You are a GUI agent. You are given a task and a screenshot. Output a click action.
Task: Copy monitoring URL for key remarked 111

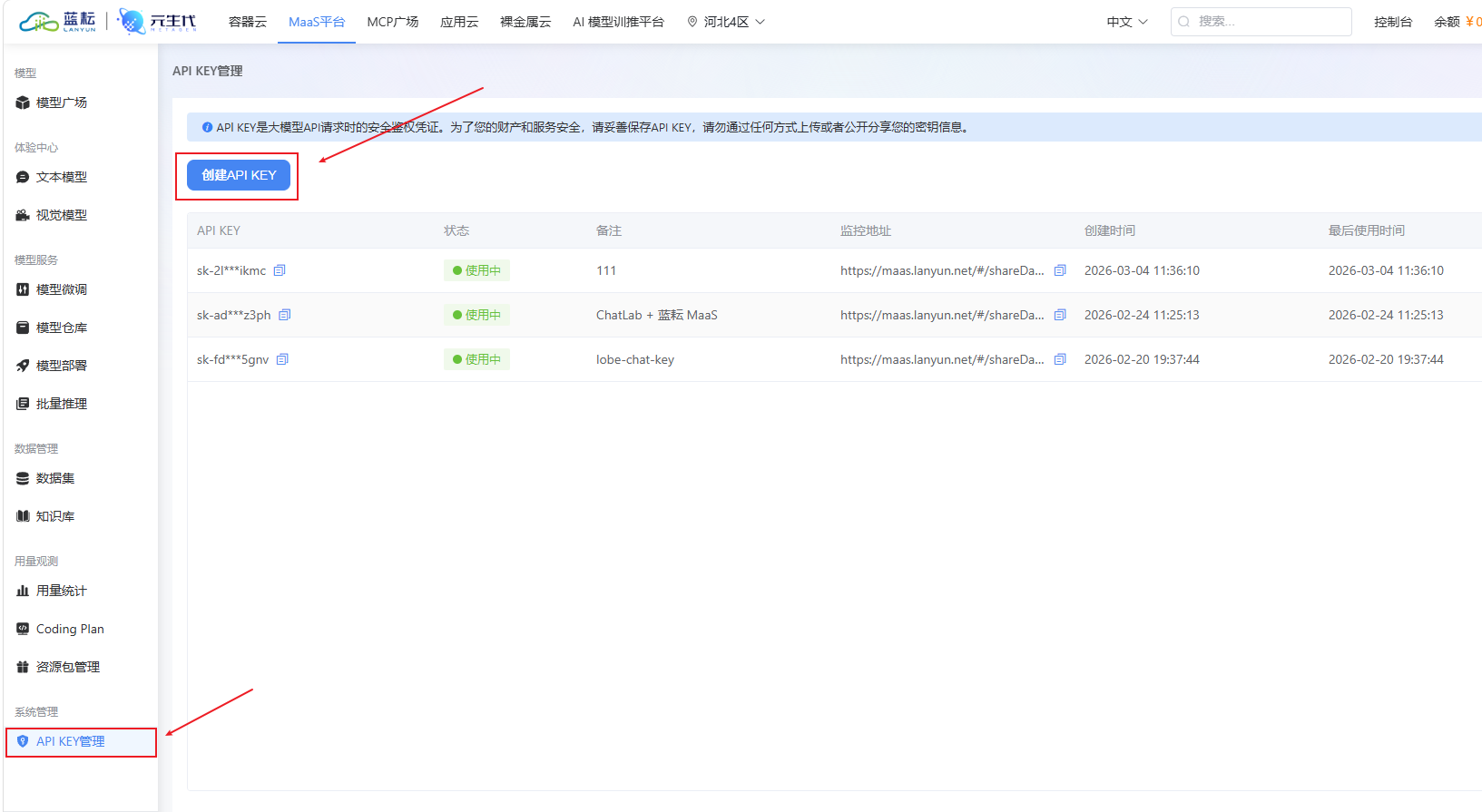tap(1060, 270)
